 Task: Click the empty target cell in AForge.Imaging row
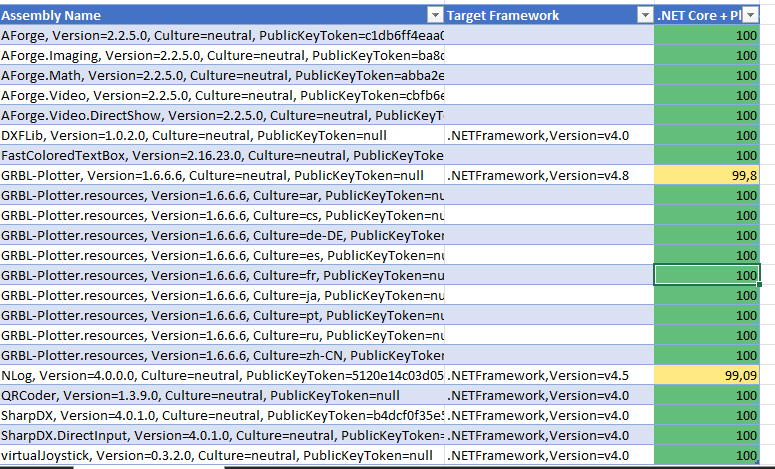click(549, 55)
